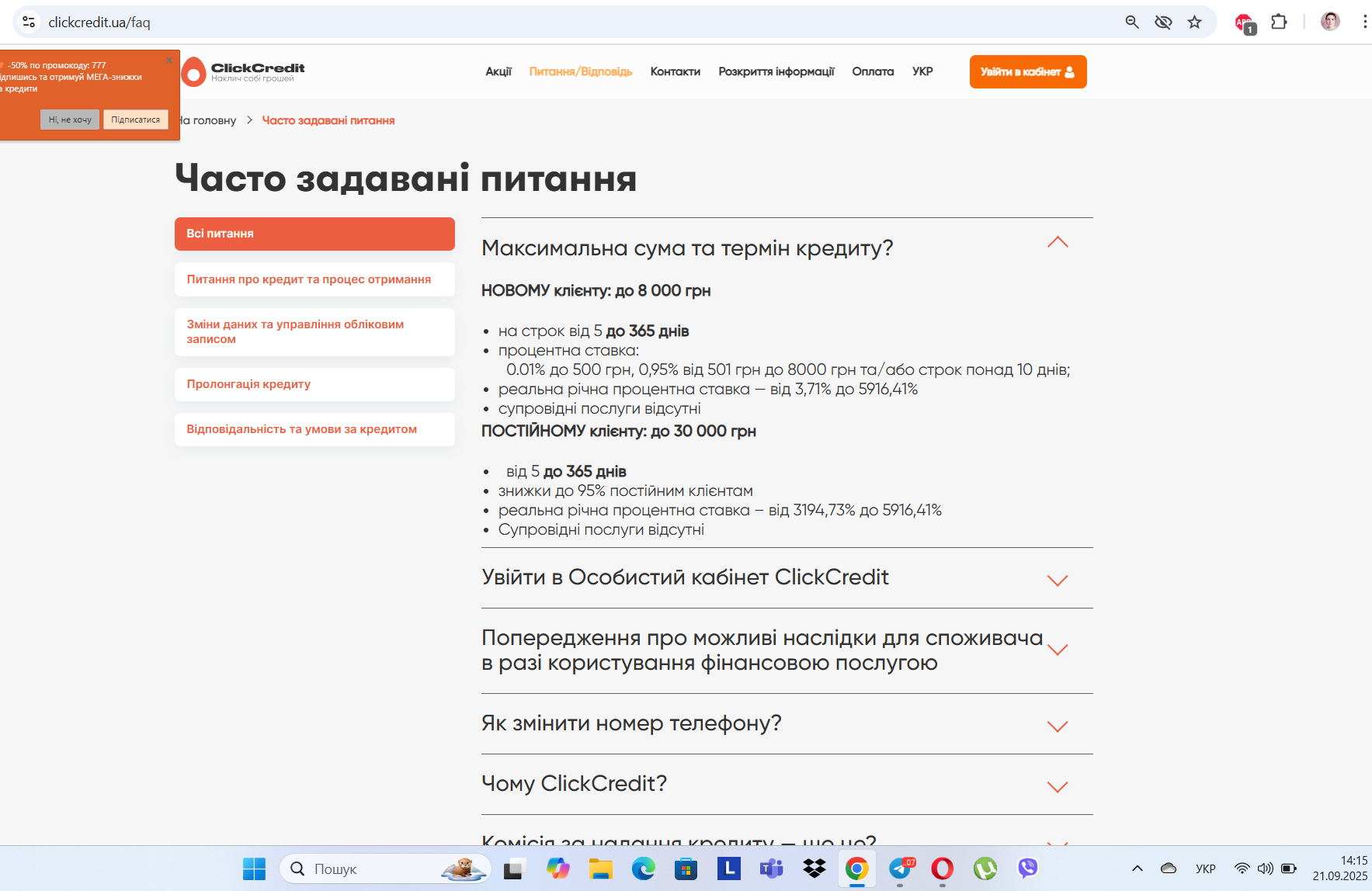
Task: Click the browser address bar URL
Action: pos(99,23)
